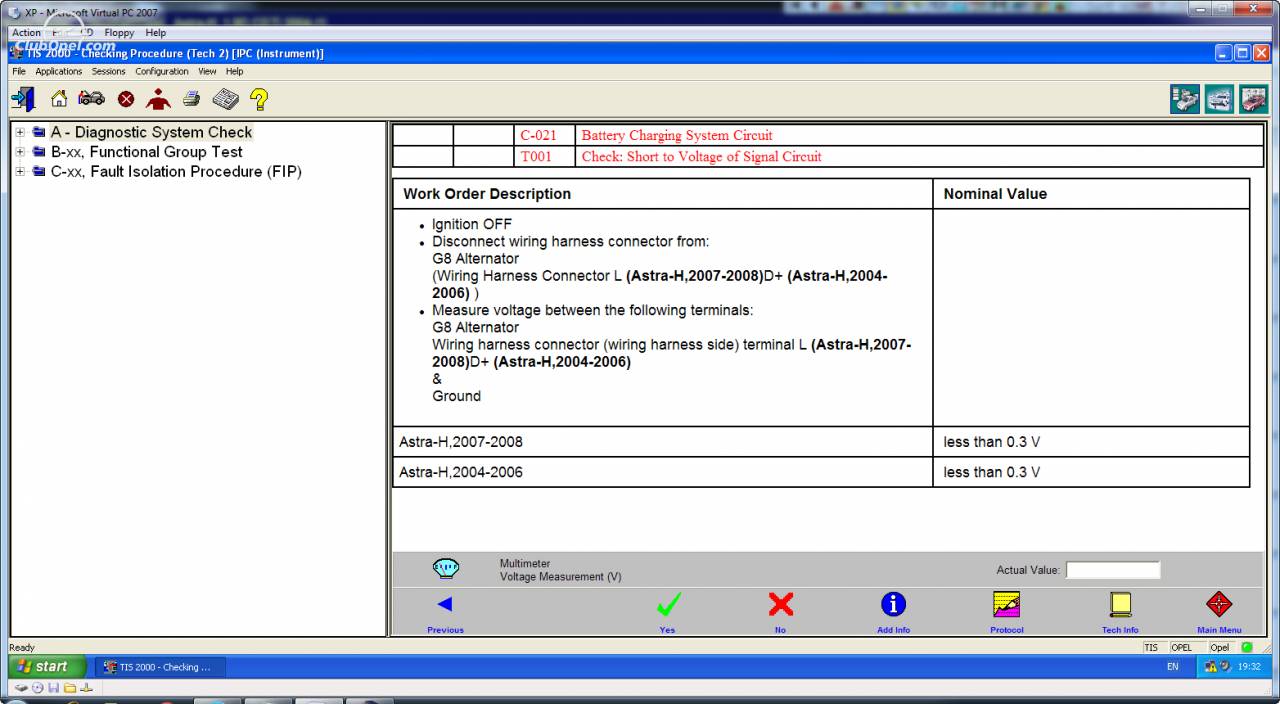1280x704 pixels.
Task: Click the red person icon in the toolbar
Action: 158,98
